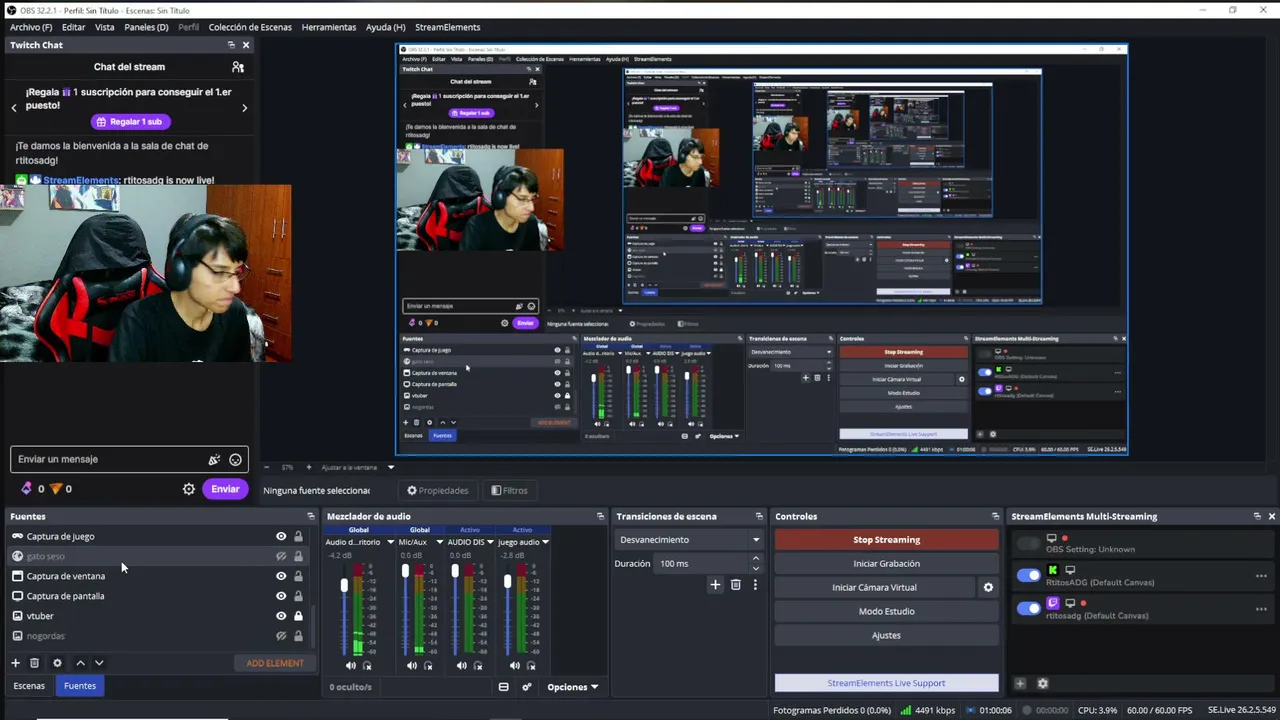
Task: Enable Modo Estudio
Action: click(886, 611)
